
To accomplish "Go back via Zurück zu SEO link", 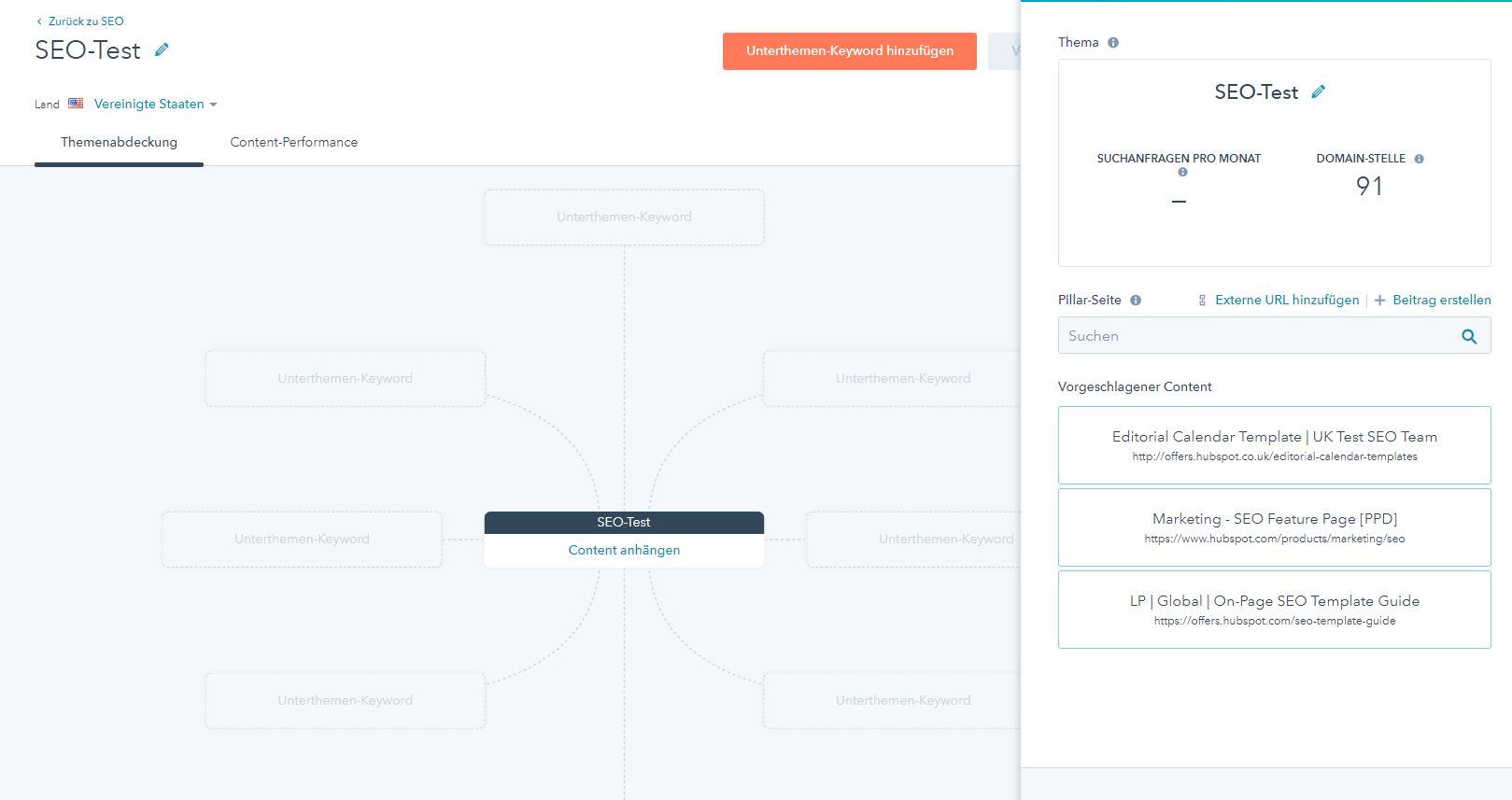I will click(x=80, y=21).
